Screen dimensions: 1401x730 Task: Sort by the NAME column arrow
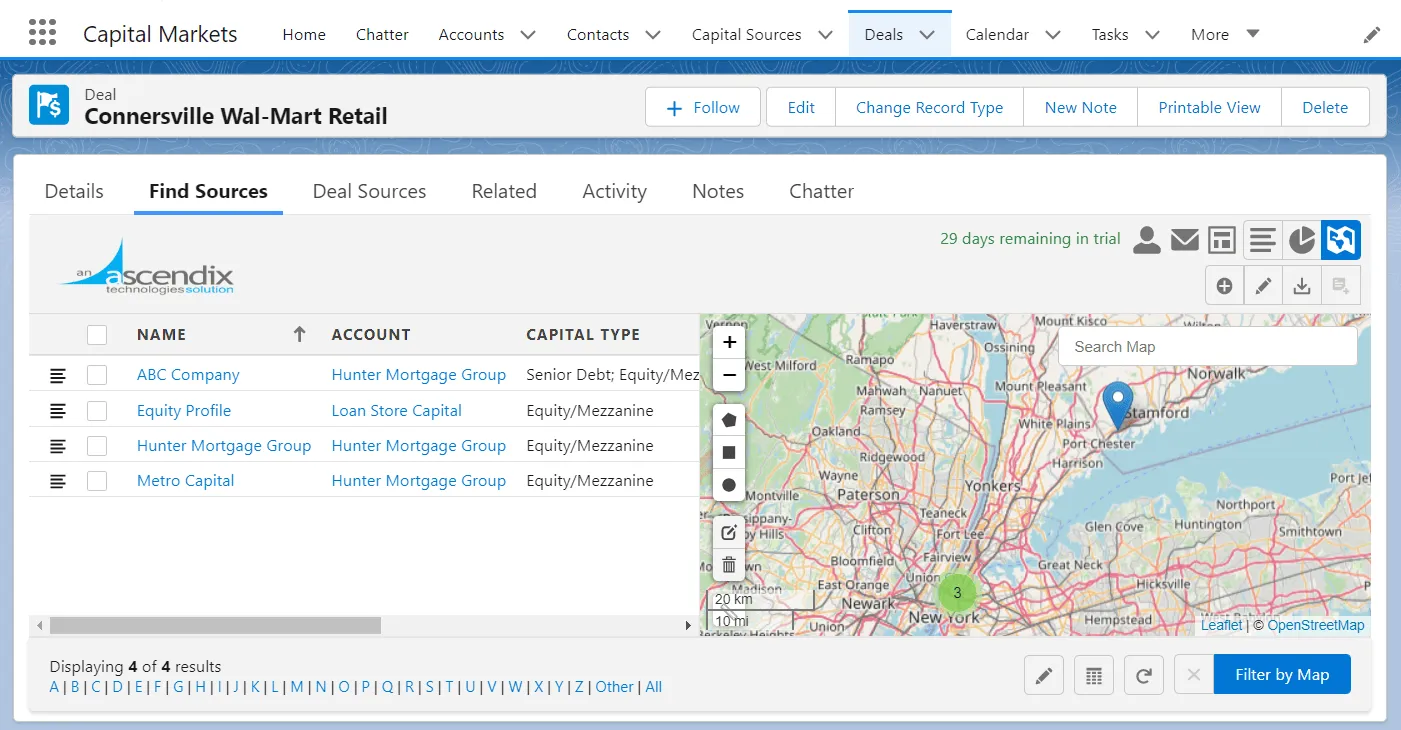[299, 335]
